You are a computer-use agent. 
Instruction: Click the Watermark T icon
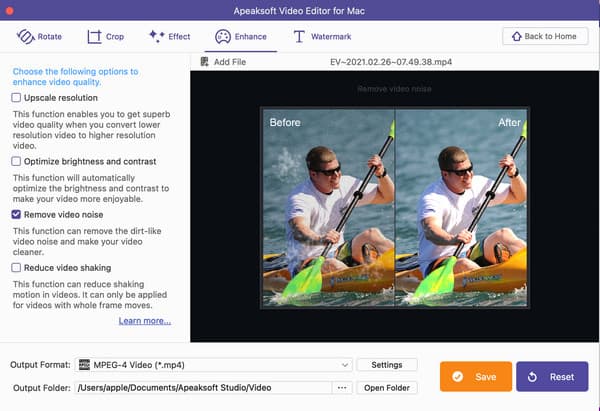[x=299, y=37]
